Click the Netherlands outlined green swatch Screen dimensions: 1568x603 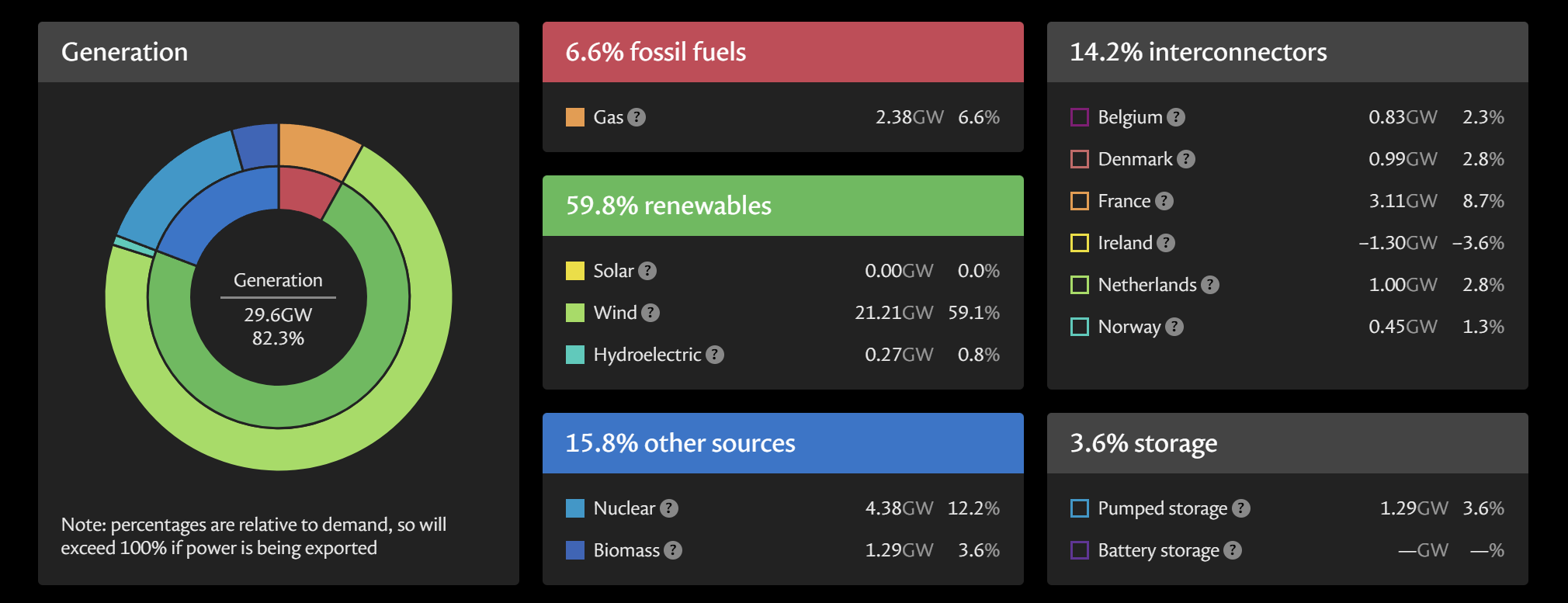[1080, 285]
